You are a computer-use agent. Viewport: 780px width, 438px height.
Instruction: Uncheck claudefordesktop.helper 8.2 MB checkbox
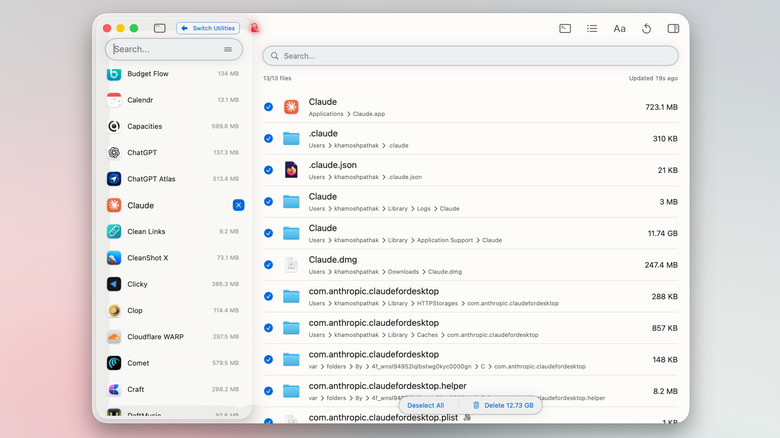click(x=269, y=391)
